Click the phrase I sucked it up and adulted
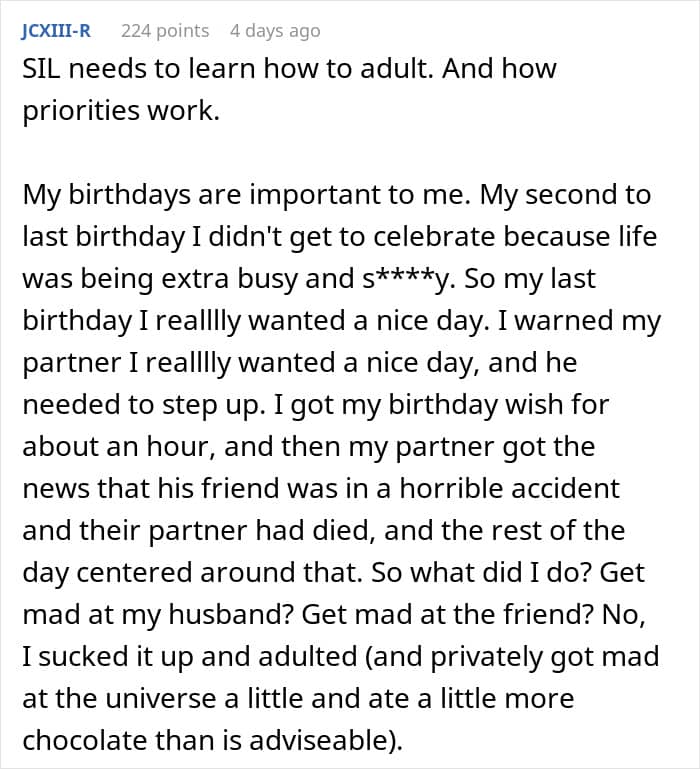Viewport: 700px width, 769px height. click(189, 657)
